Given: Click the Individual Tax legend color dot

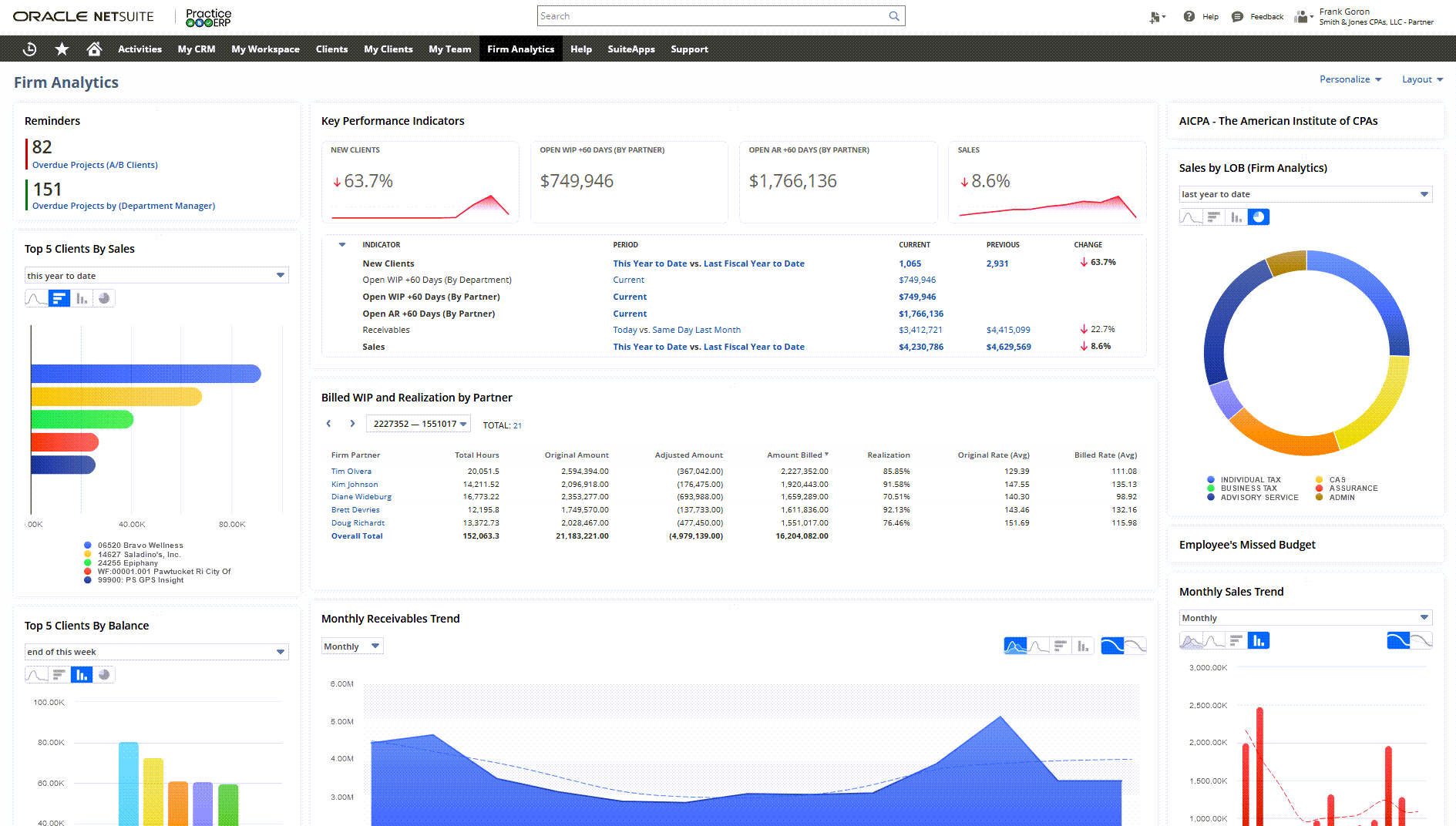Looking at the screenshot, I should [x=1211, y=479].
